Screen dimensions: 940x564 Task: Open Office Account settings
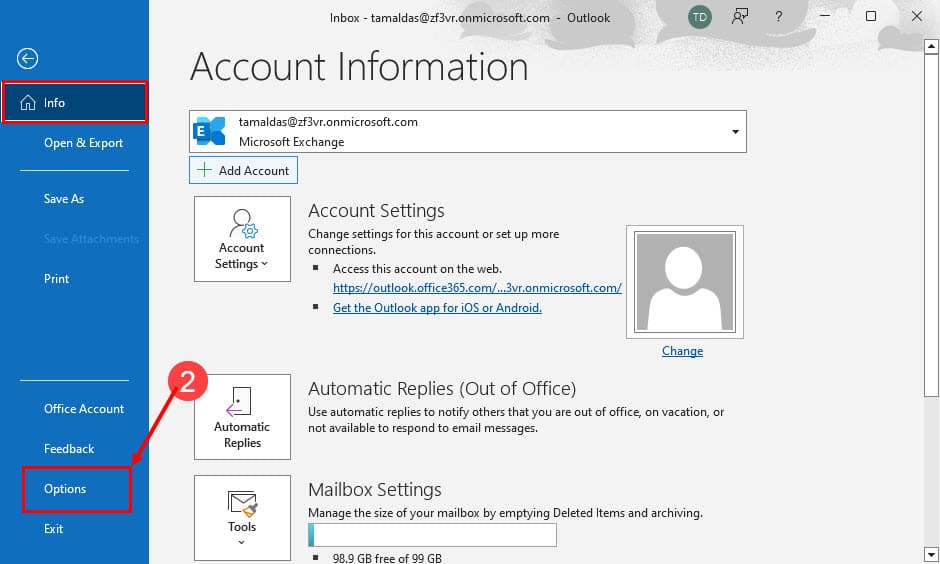coord(83,409)
